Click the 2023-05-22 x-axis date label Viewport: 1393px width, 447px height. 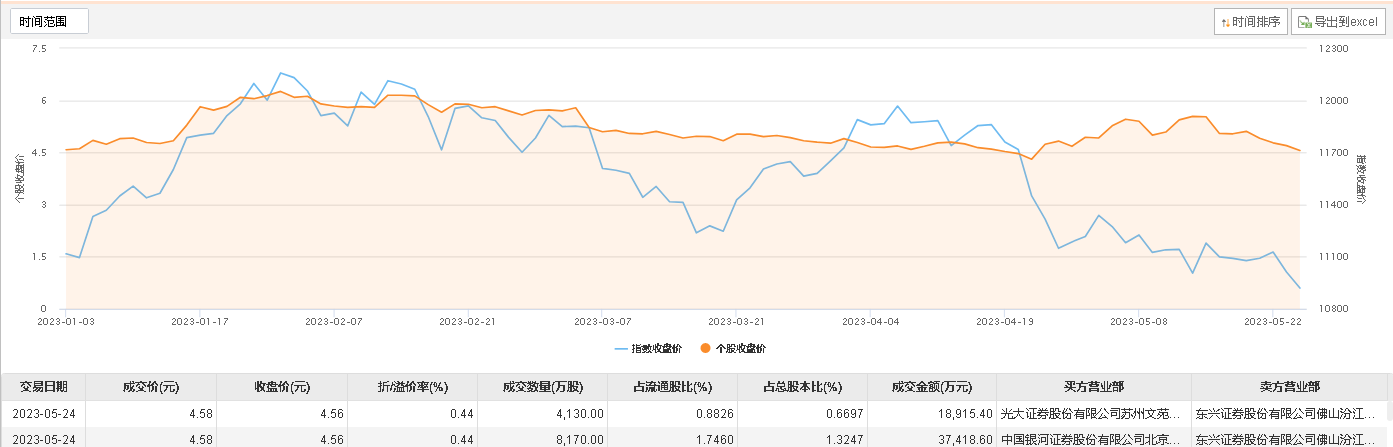1271,322
